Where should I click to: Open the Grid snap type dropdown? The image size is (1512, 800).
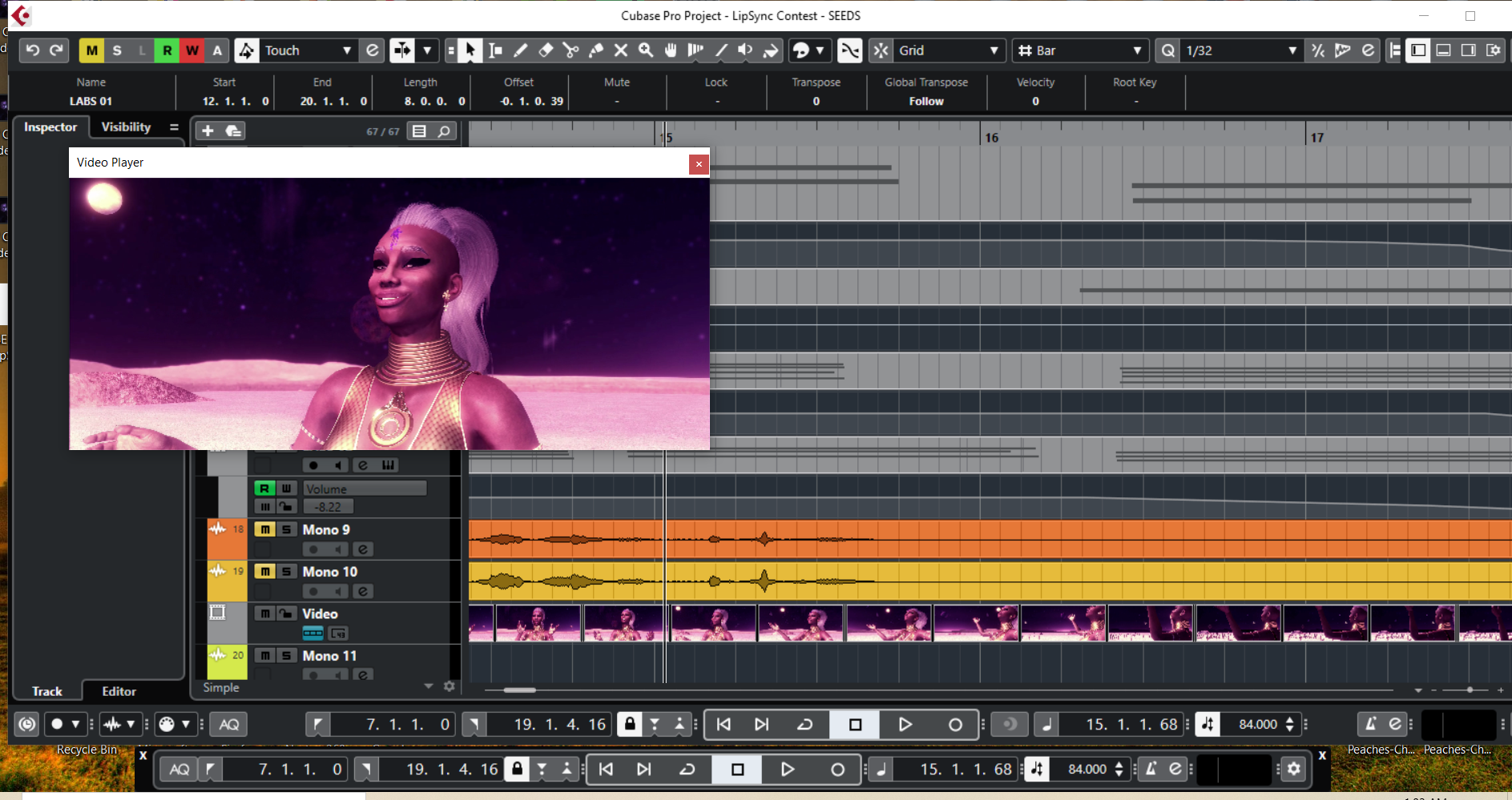[949, 50]
